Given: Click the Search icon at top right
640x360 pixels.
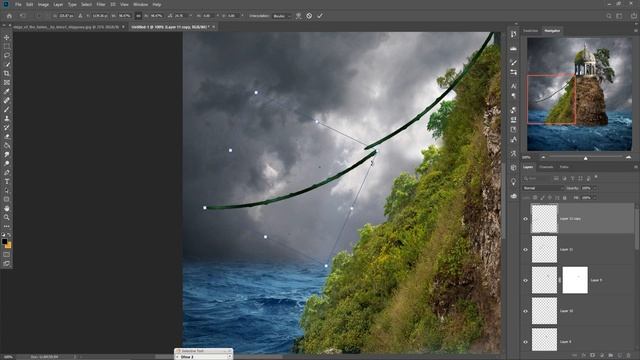Looking at the screenshot, I should tap(609, 16).
